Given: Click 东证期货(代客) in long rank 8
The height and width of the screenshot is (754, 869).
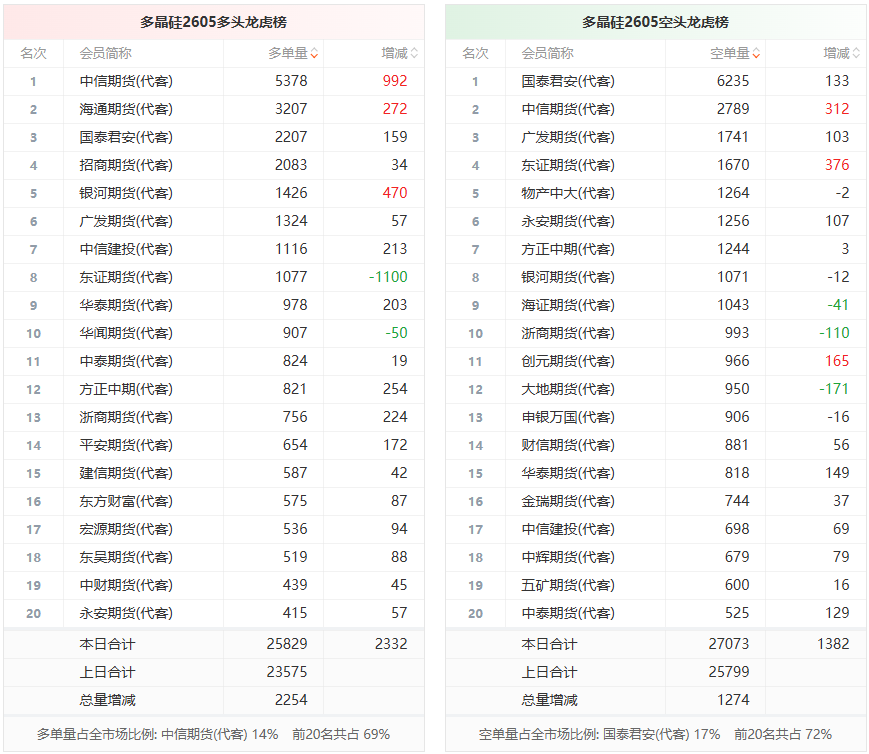Looking at the screenshot, I should tap(126, 277).
